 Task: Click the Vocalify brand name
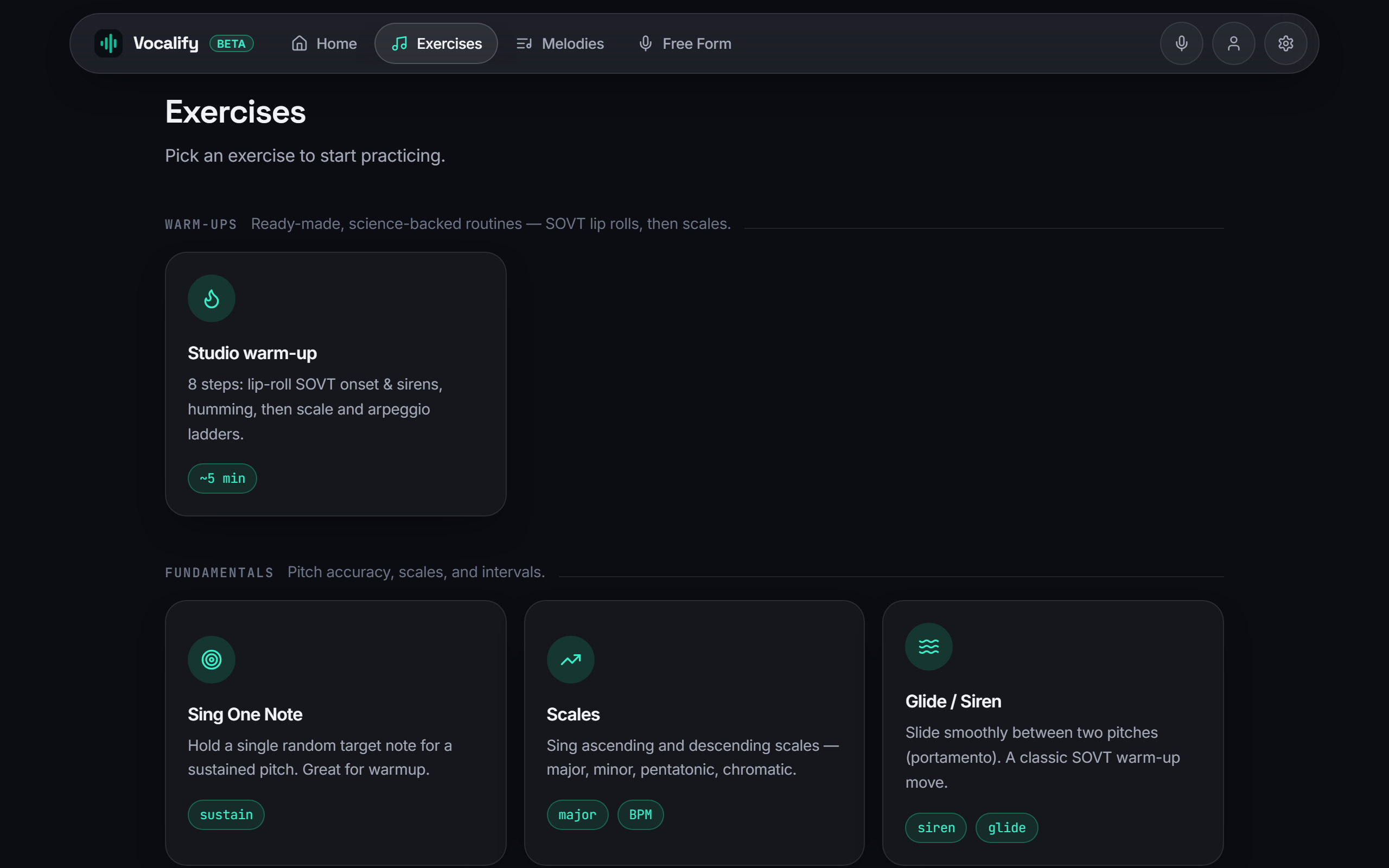pyautogui.click(x=166, y=43)
